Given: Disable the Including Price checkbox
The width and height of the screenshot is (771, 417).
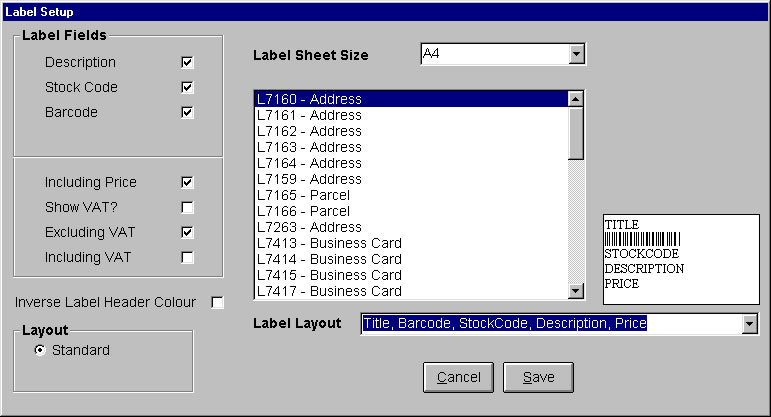Looking at the screenshot, I should coord(187,182).
